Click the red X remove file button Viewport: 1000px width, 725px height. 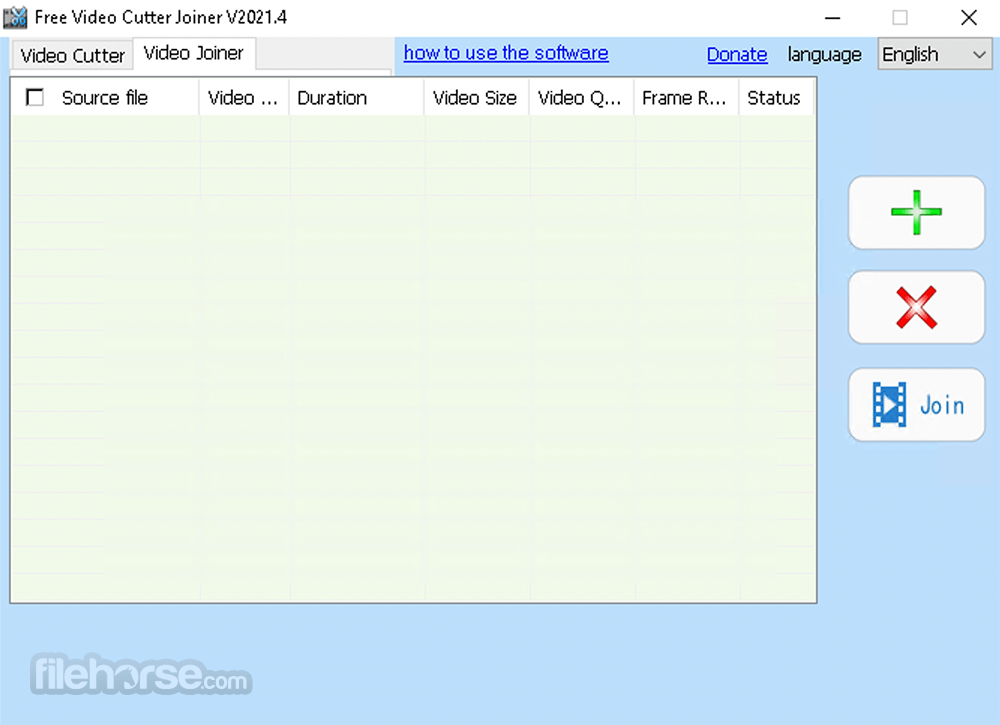click(x=916, y=307)
